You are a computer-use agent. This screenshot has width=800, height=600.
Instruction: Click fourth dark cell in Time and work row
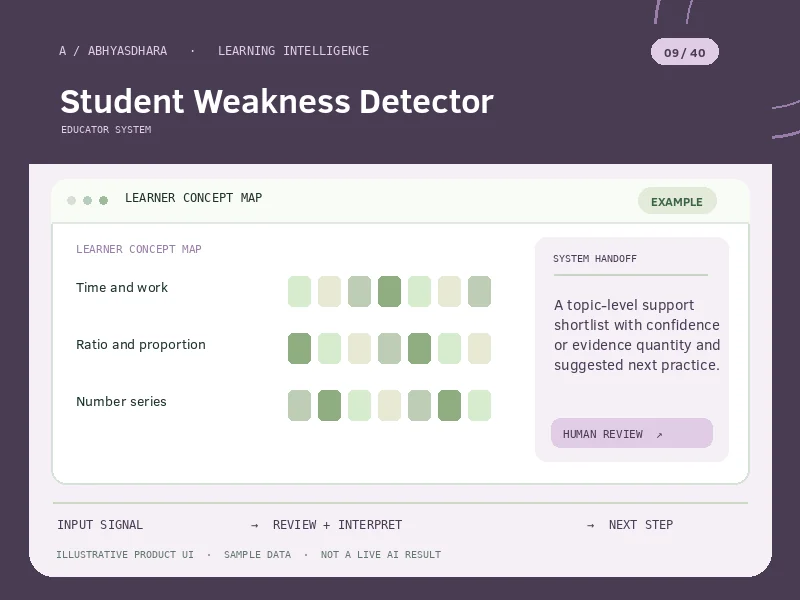coord(389,291)
